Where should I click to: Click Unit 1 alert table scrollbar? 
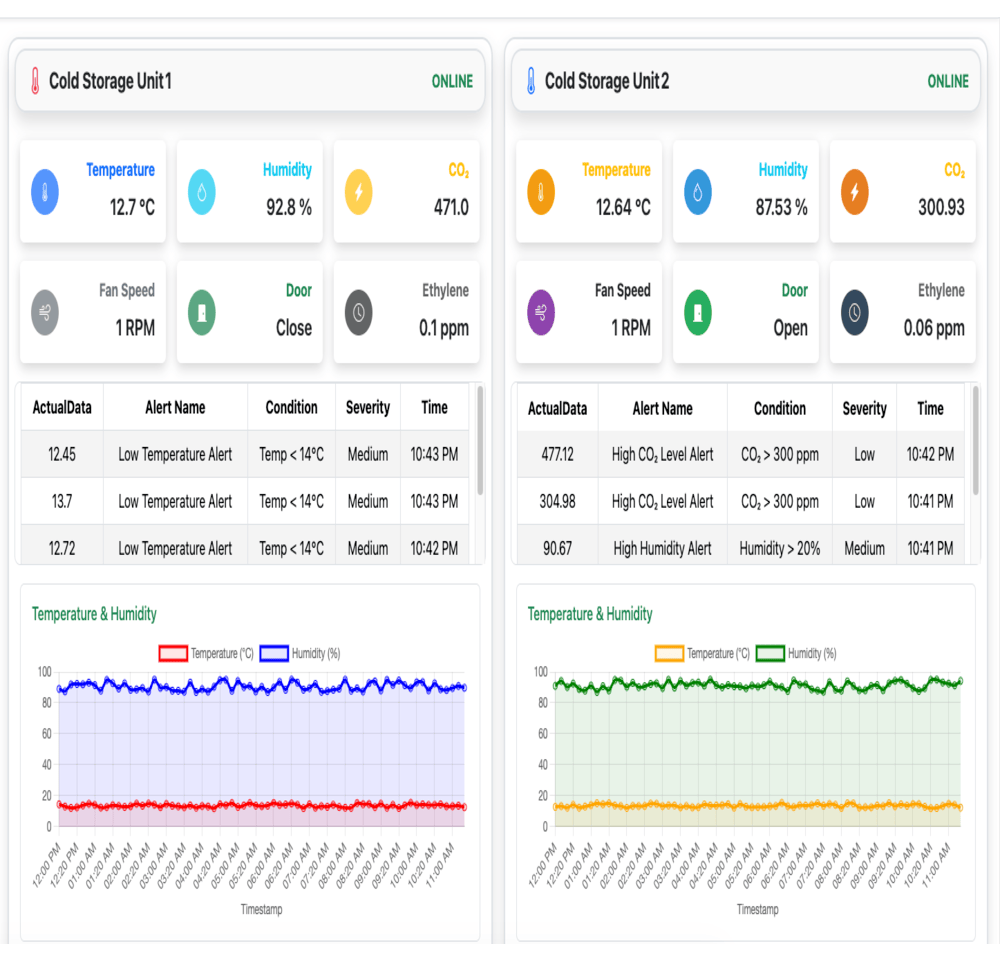[x=481, y=440]
